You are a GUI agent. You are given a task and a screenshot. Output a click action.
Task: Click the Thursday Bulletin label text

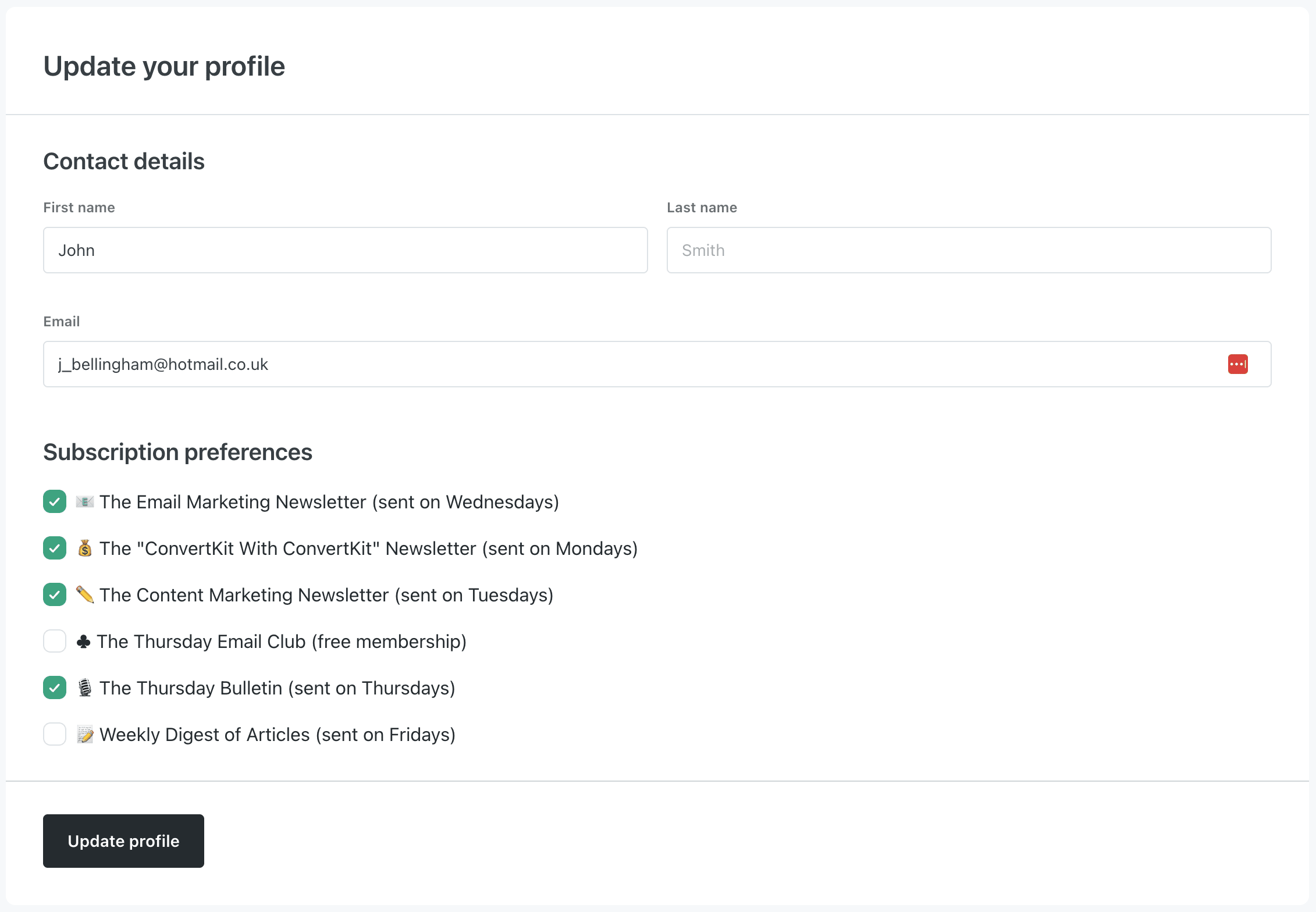278,688
